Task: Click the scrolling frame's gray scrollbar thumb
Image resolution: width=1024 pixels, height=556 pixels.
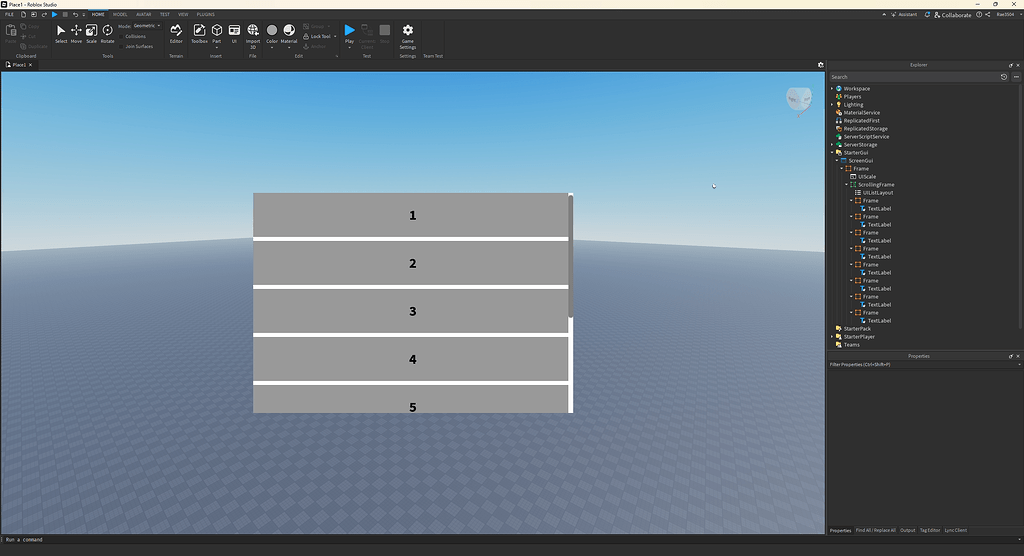Action: pos(571,257)
